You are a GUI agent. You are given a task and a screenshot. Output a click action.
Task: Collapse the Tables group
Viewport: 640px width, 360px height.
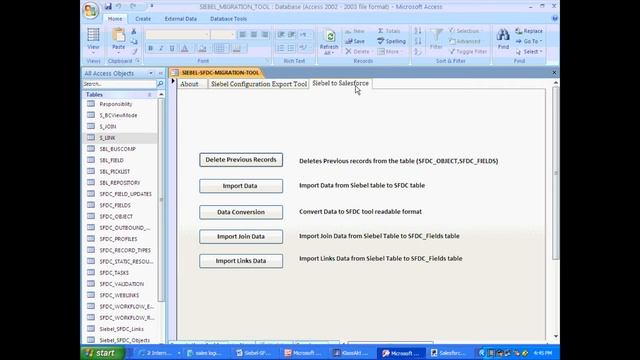pos(149,94)
